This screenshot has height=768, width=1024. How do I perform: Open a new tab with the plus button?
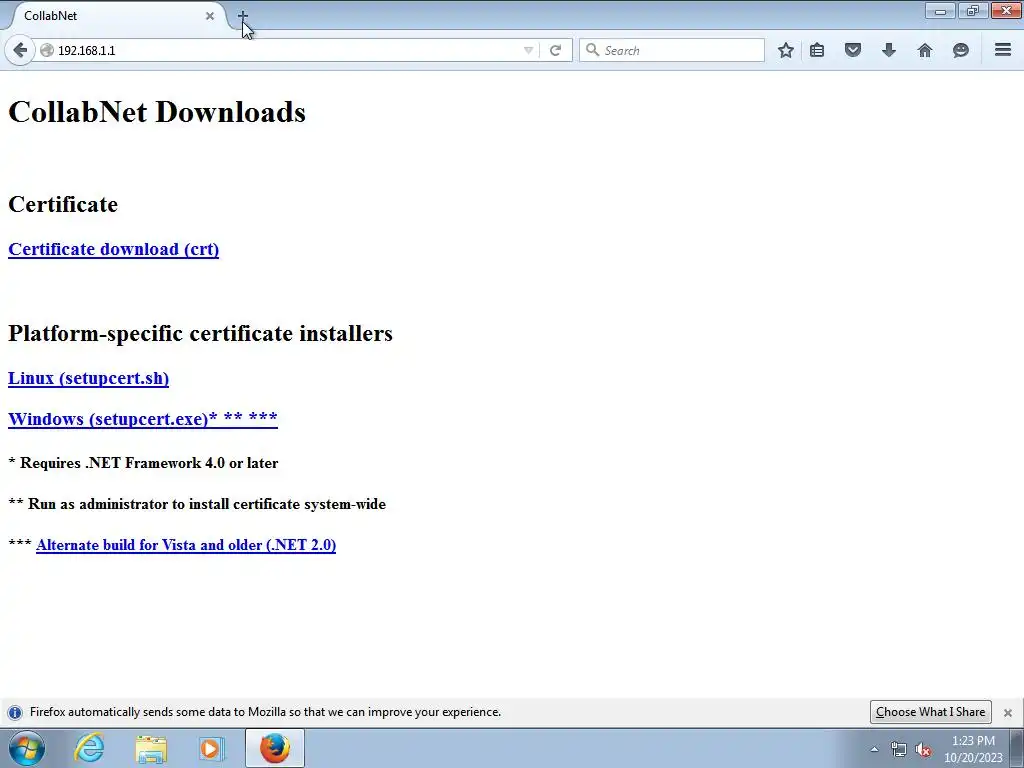click(243, 15)
